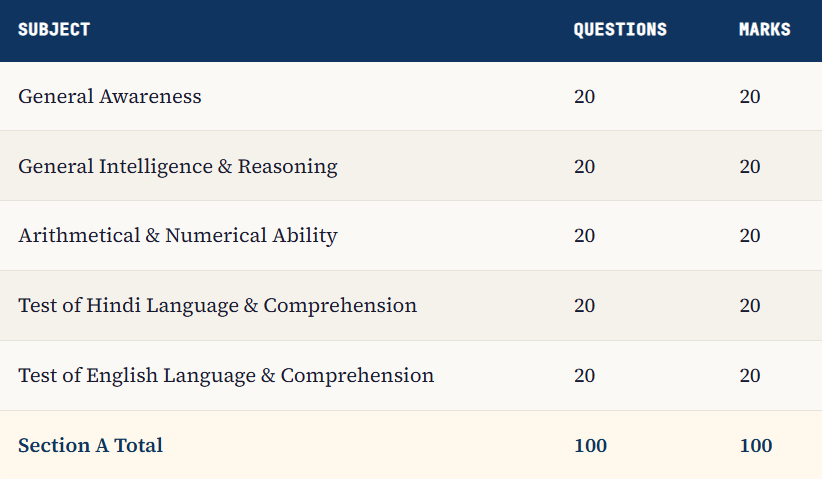The image size is (822, 479).
Task: Click the English Language row questions value
Action: point(584,375)
